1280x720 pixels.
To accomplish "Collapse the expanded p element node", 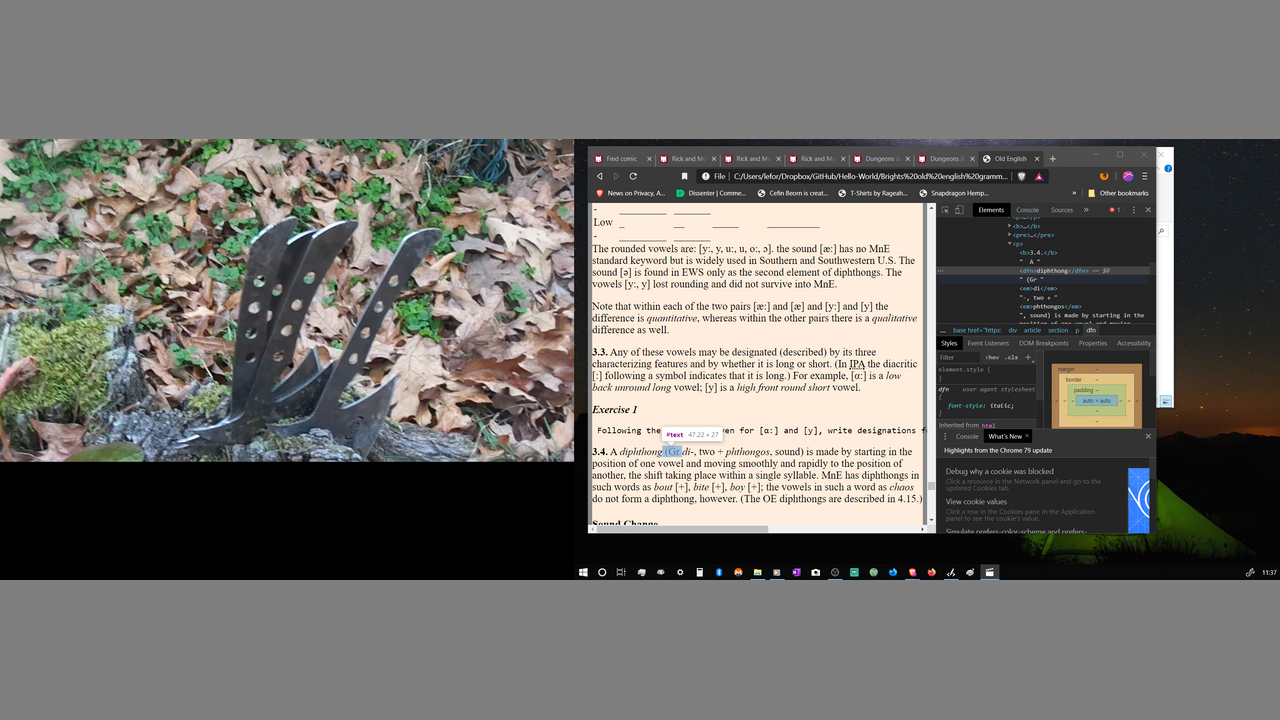I will pos(1010,244).
